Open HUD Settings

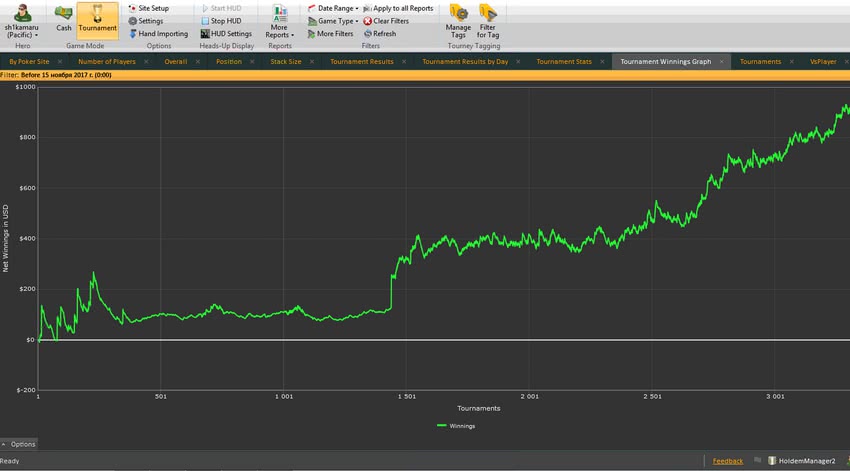[x=226, y=34]
